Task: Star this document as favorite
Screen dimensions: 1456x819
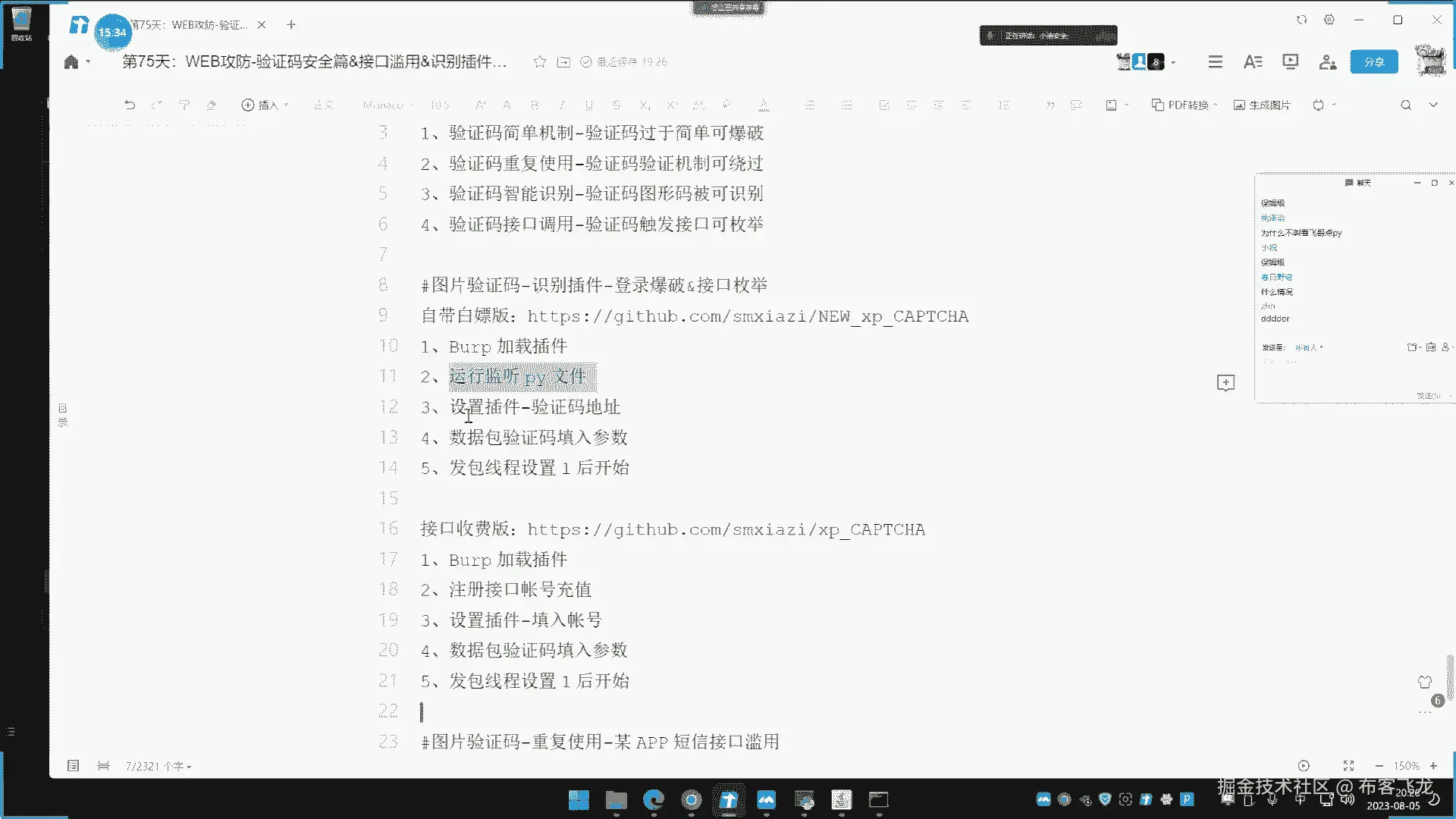Action: (539, 61)
